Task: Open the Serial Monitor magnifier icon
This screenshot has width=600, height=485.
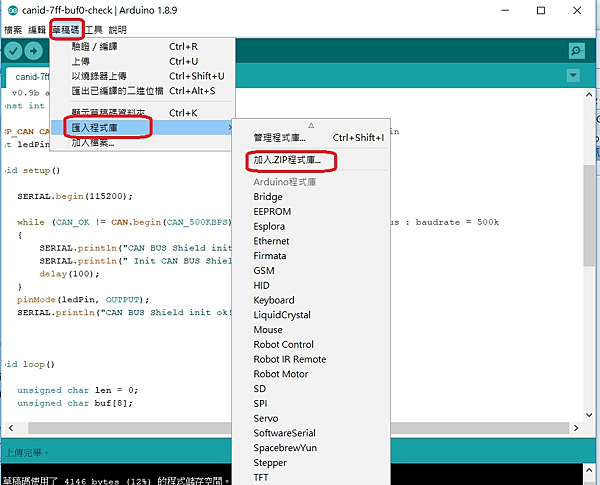Action: pos(576,51)
